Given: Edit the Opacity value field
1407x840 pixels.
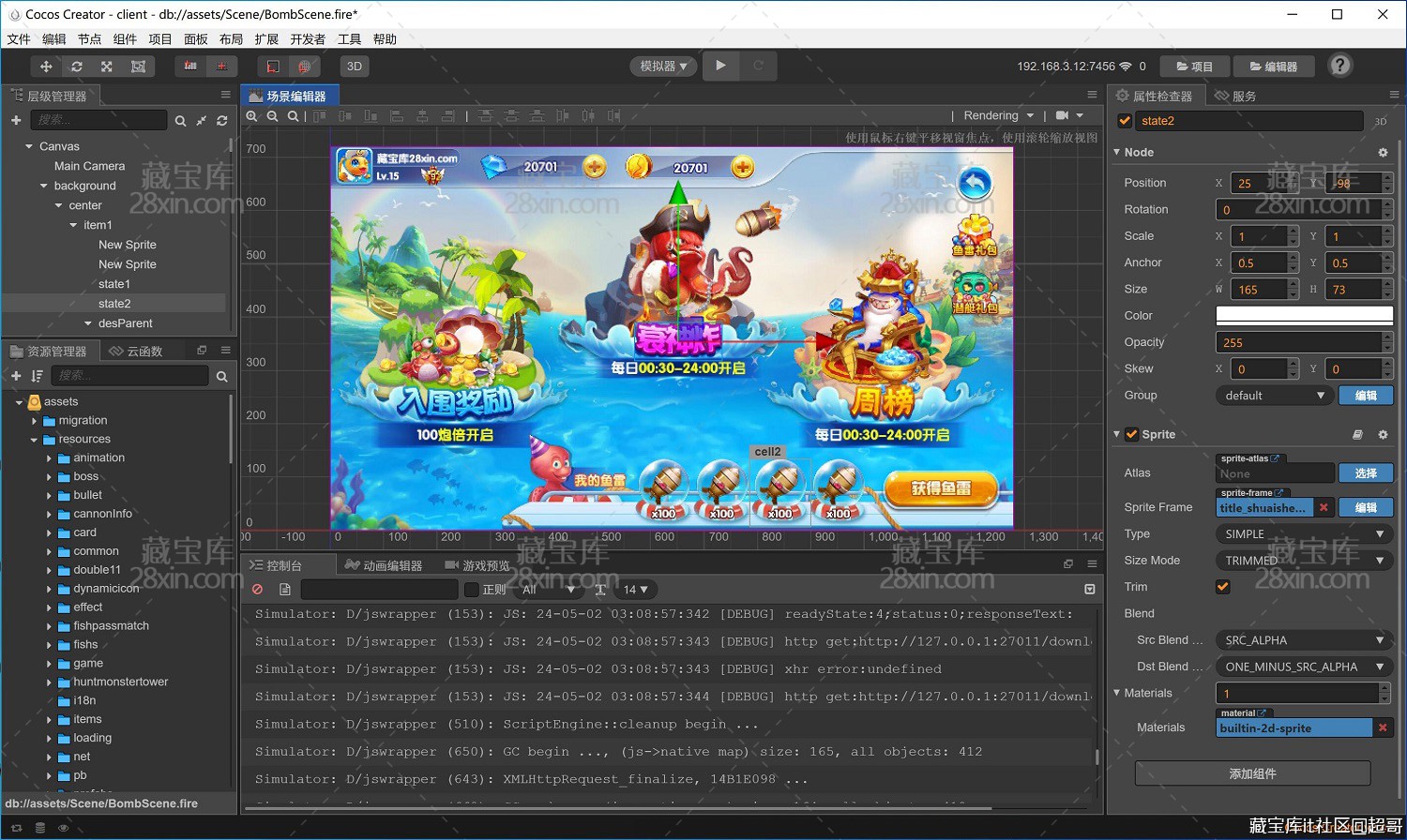Looking at the screenshot, I should point(1298,343).
